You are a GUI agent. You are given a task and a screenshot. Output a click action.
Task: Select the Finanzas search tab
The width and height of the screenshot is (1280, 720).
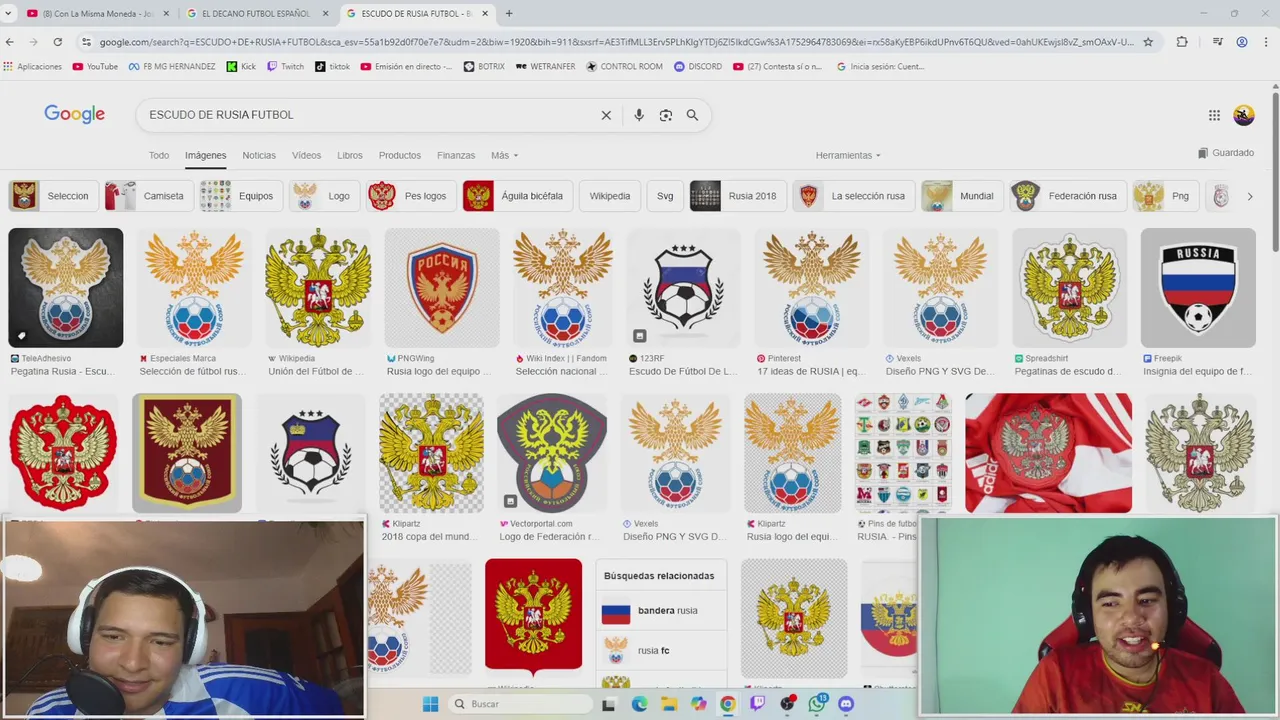tap(456, 155)
